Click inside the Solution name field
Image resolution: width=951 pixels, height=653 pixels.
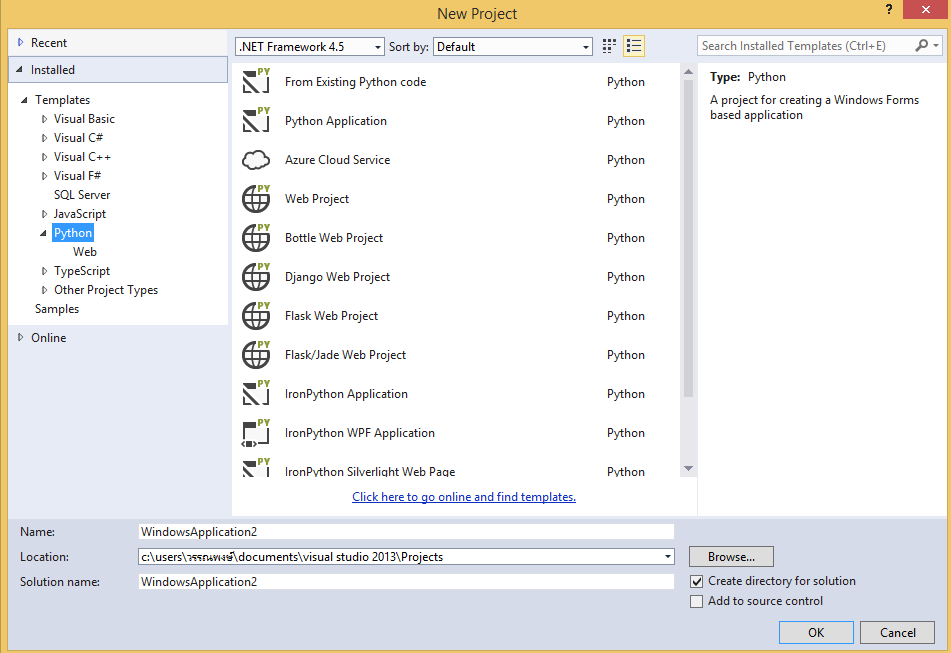pyautogui.click(x=400, y=581)
